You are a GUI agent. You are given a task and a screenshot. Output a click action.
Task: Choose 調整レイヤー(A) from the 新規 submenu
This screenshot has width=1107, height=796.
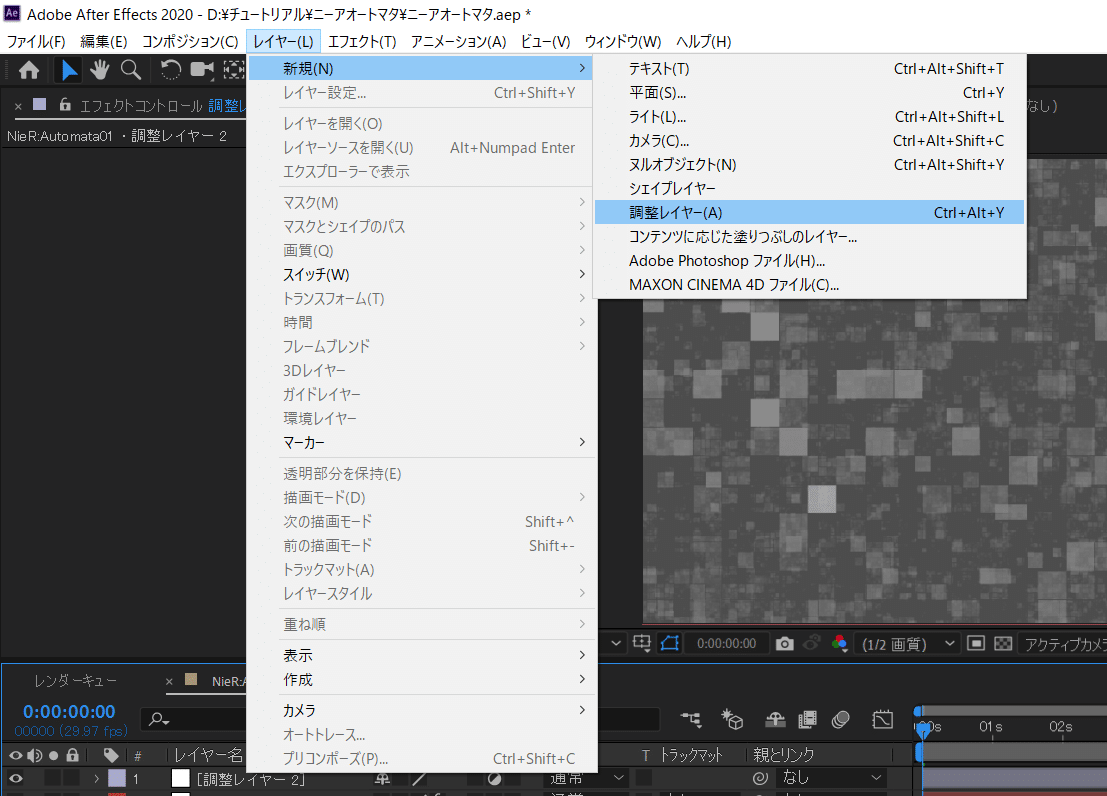coord(809,213)
